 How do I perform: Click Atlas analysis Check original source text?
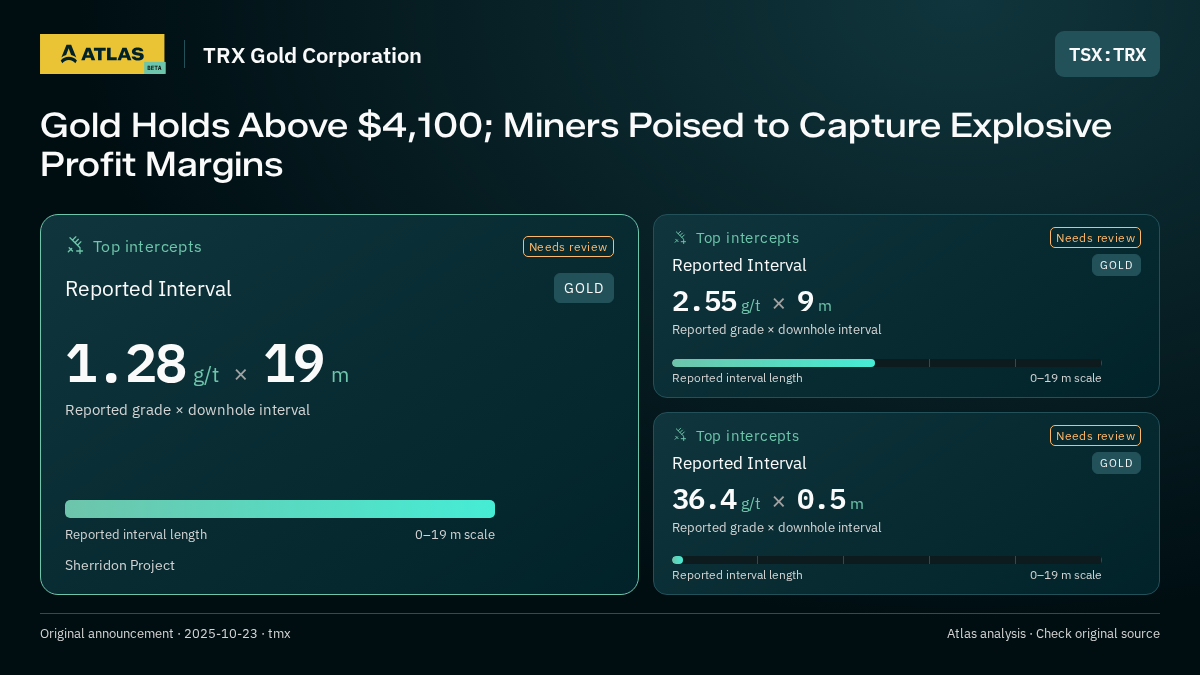coord(1053,634)
